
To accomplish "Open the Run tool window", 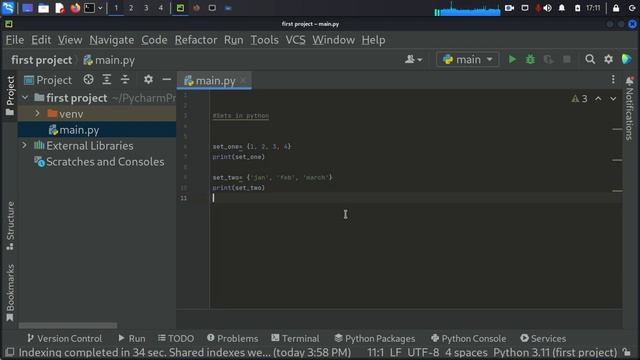I will [131, 338].
